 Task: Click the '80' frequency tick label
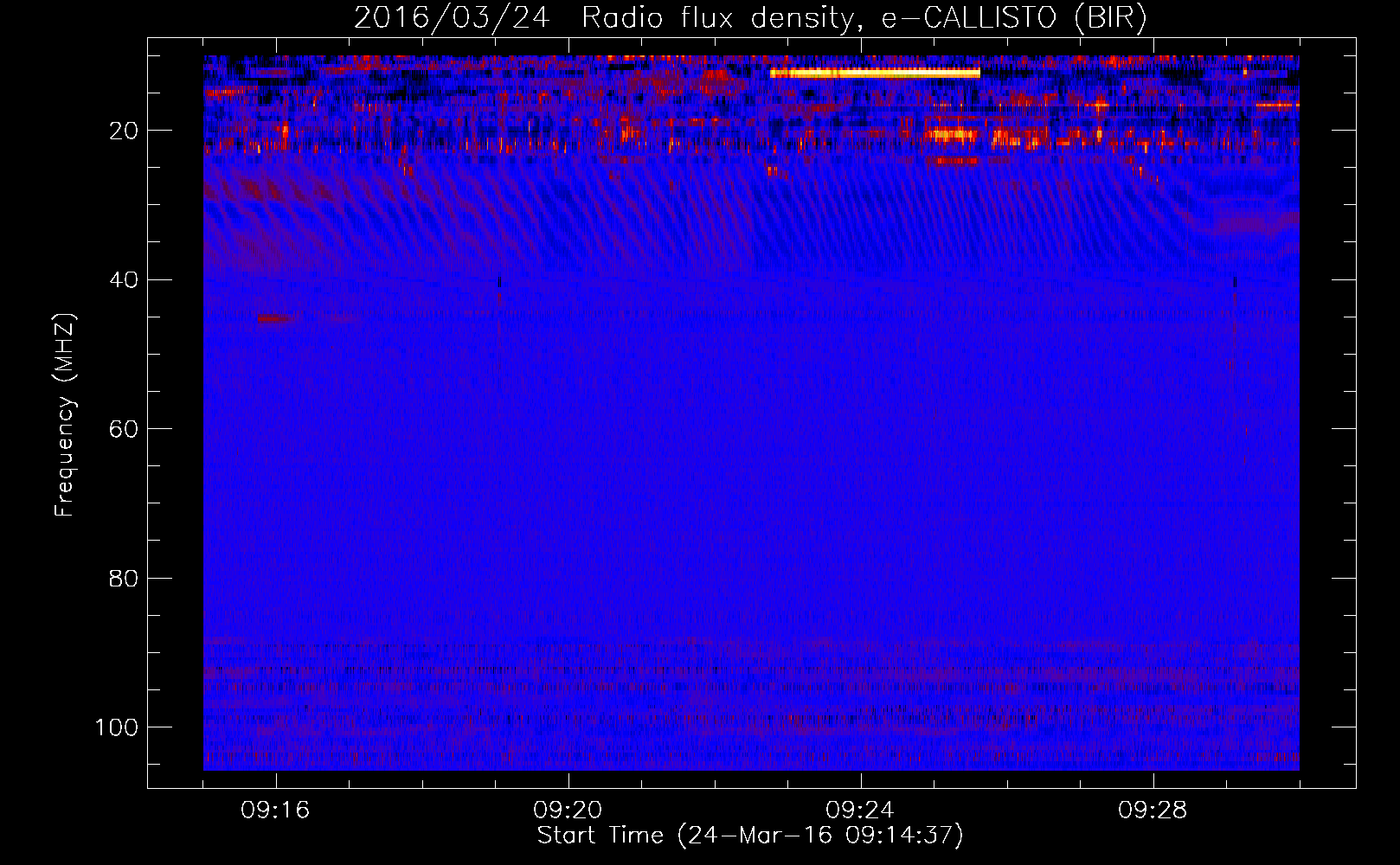125,578
